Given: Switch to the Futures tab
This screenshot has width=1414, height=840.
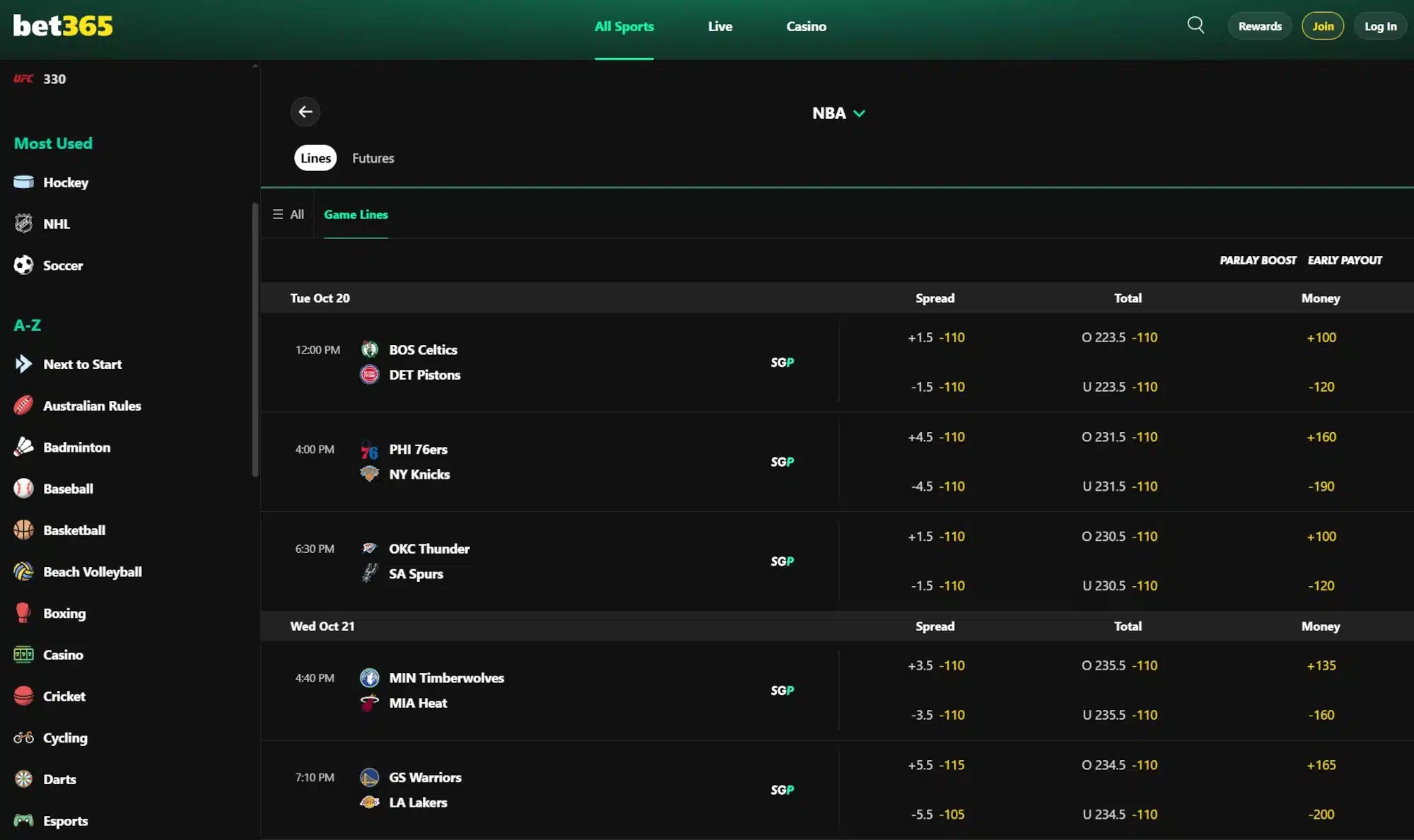Looking at the screenshot, I should click(373, 158).
